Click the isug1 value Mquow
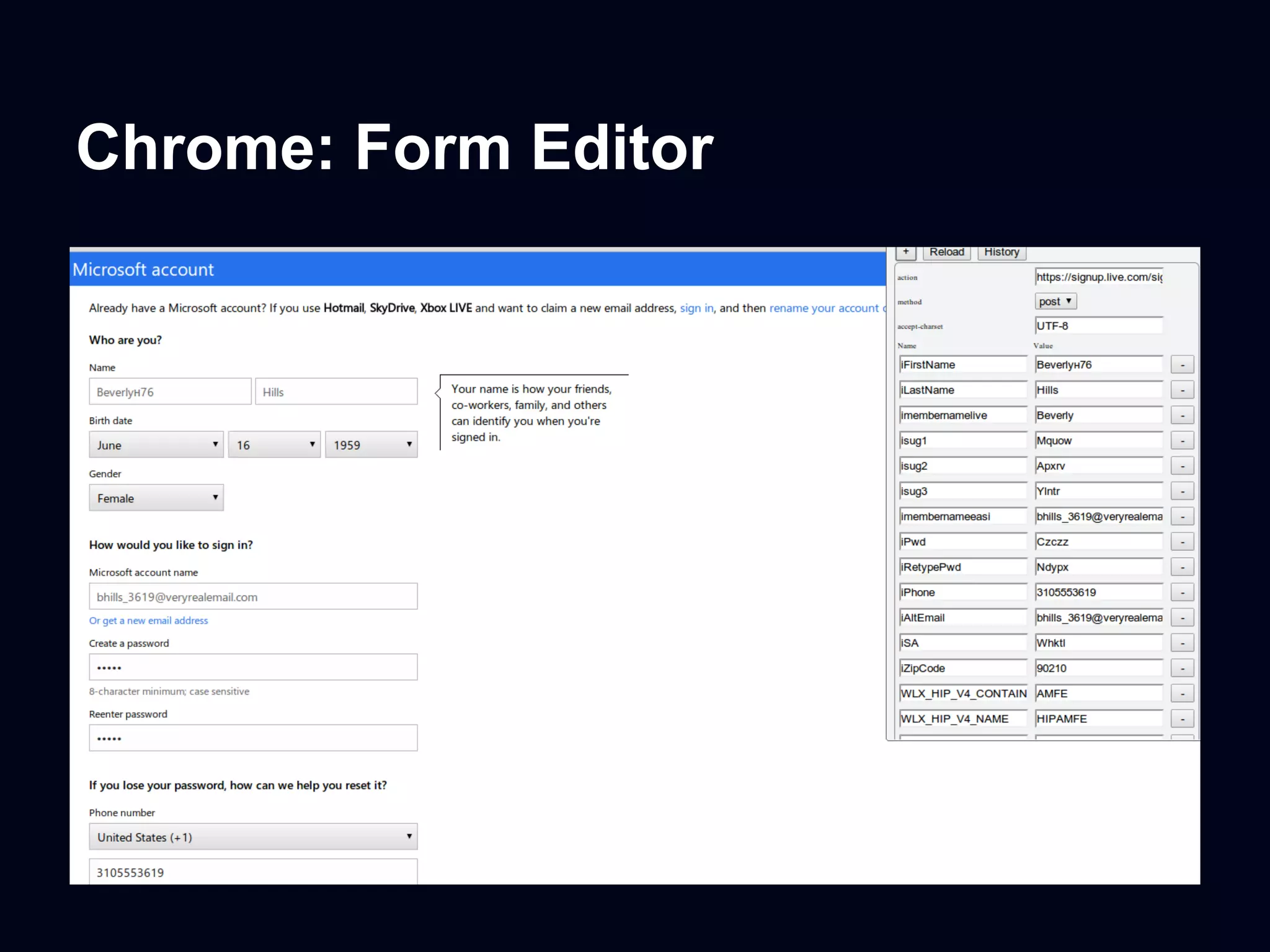The height and width of the screenshot is (952, 1270). click(x=1099, y=441)
